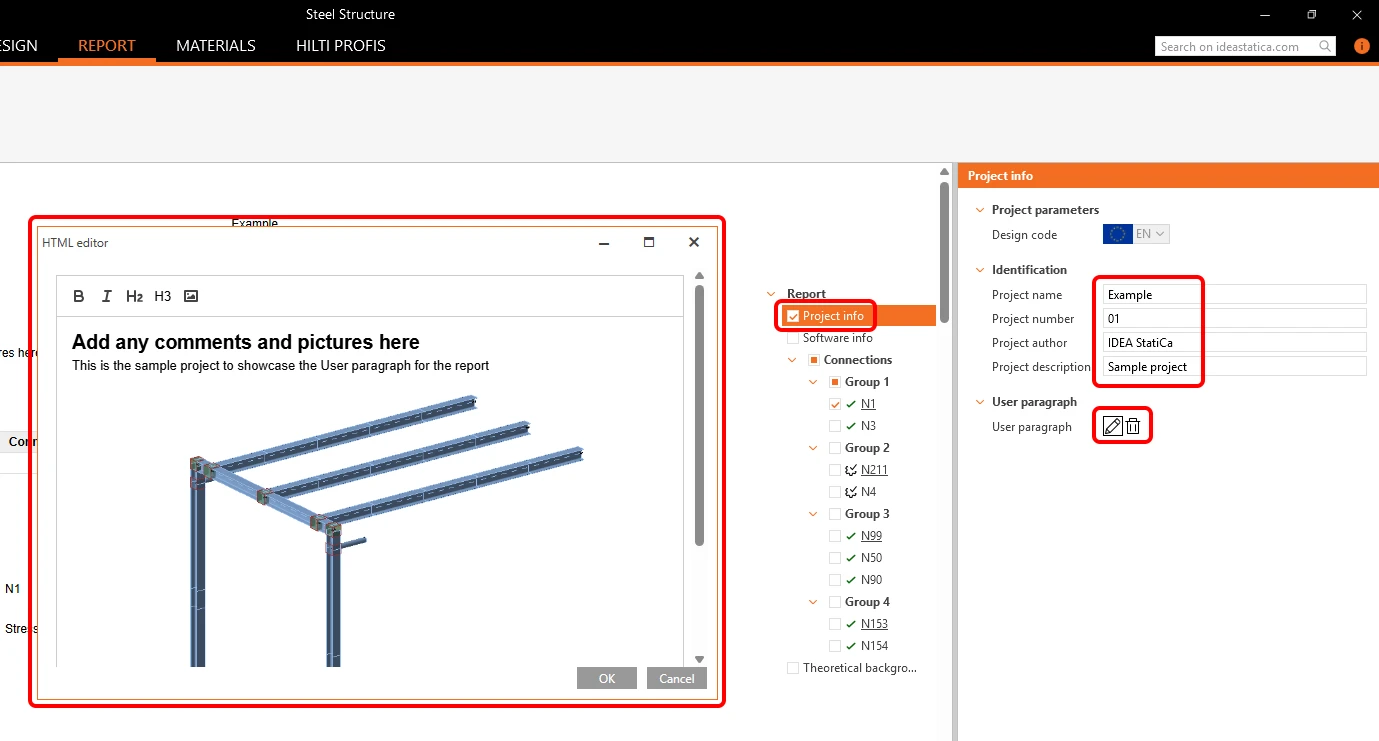The image size is (1379, 741).
Task: Open the orange info icon
Action: coord(1361,46)
